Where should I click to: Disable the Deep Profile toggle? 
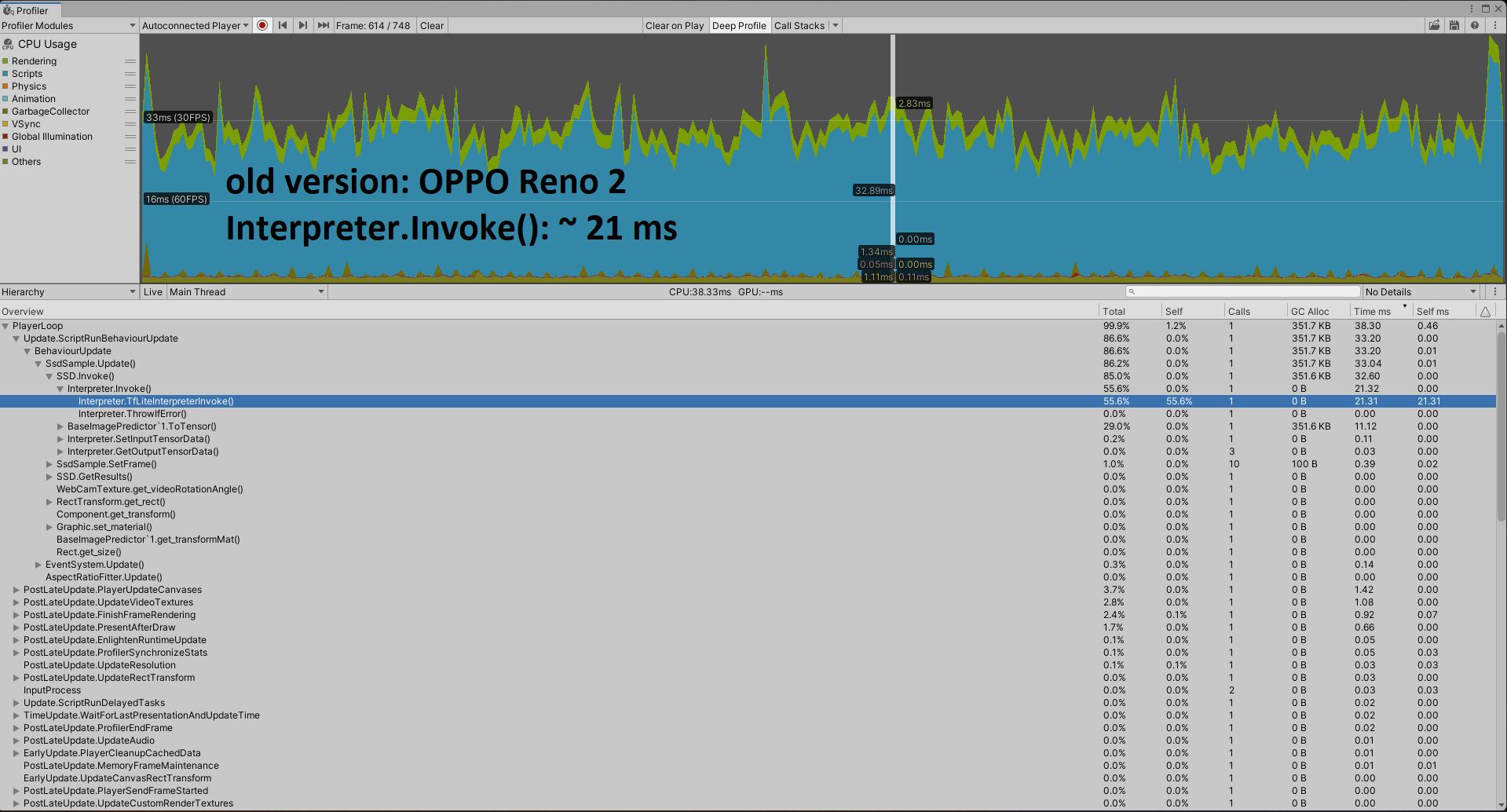pyautogui.click(x=739, y=24)
